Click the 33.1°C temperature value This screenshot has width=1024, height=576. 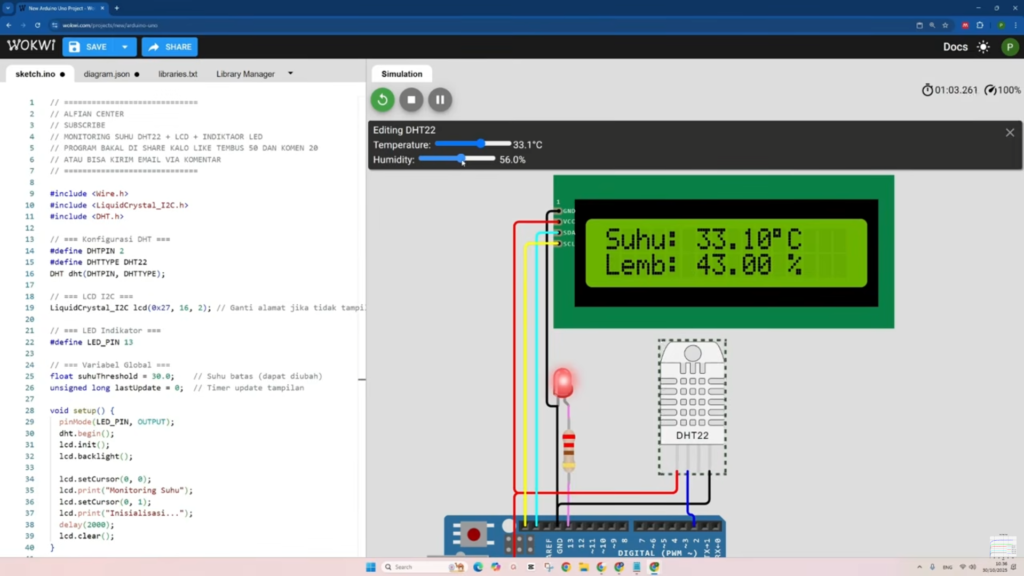click(528, 144)
